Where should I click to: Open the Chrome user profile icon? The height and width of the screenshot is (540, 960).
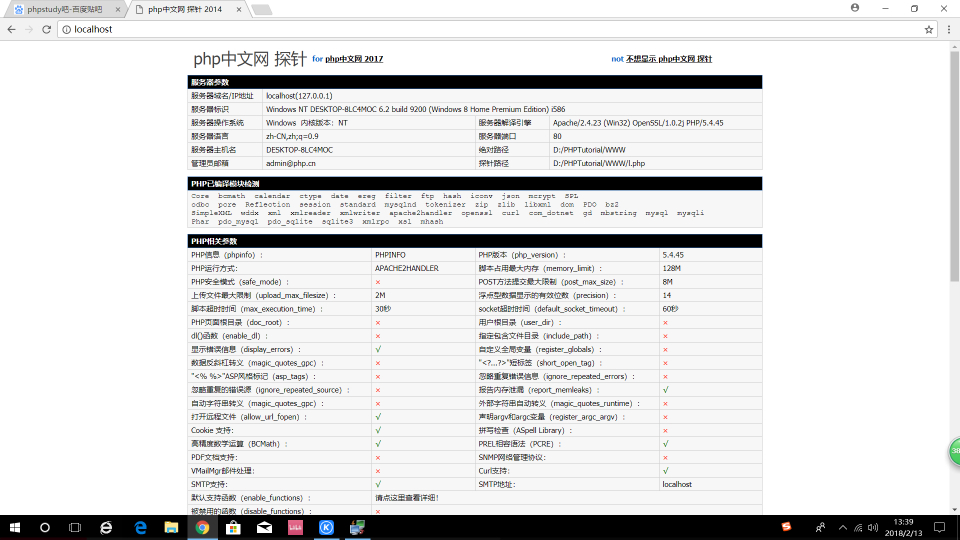point(855,8)
